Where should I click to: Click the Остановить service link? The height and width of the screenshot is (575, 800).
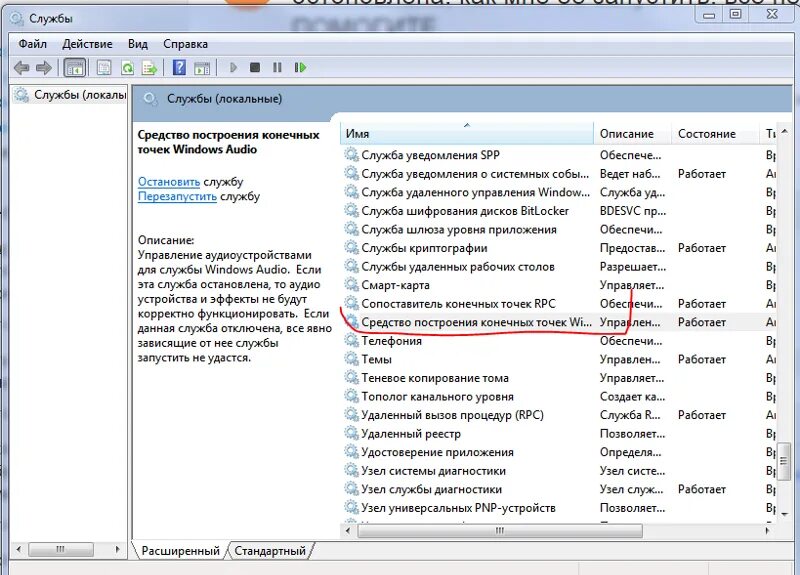[x=169, y=182]
